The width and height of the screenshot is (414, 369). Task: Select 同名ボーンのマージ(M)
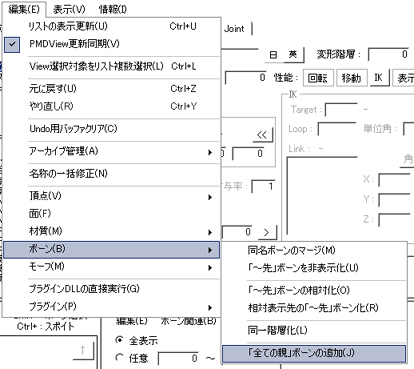coord(314,250)
